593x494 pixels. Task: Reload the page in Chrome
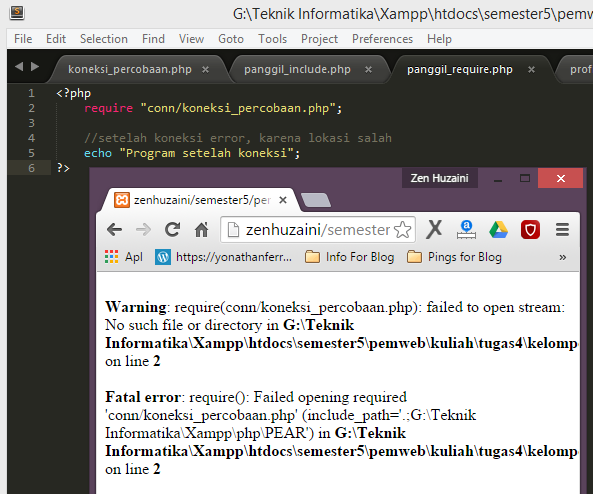[172, 230]
